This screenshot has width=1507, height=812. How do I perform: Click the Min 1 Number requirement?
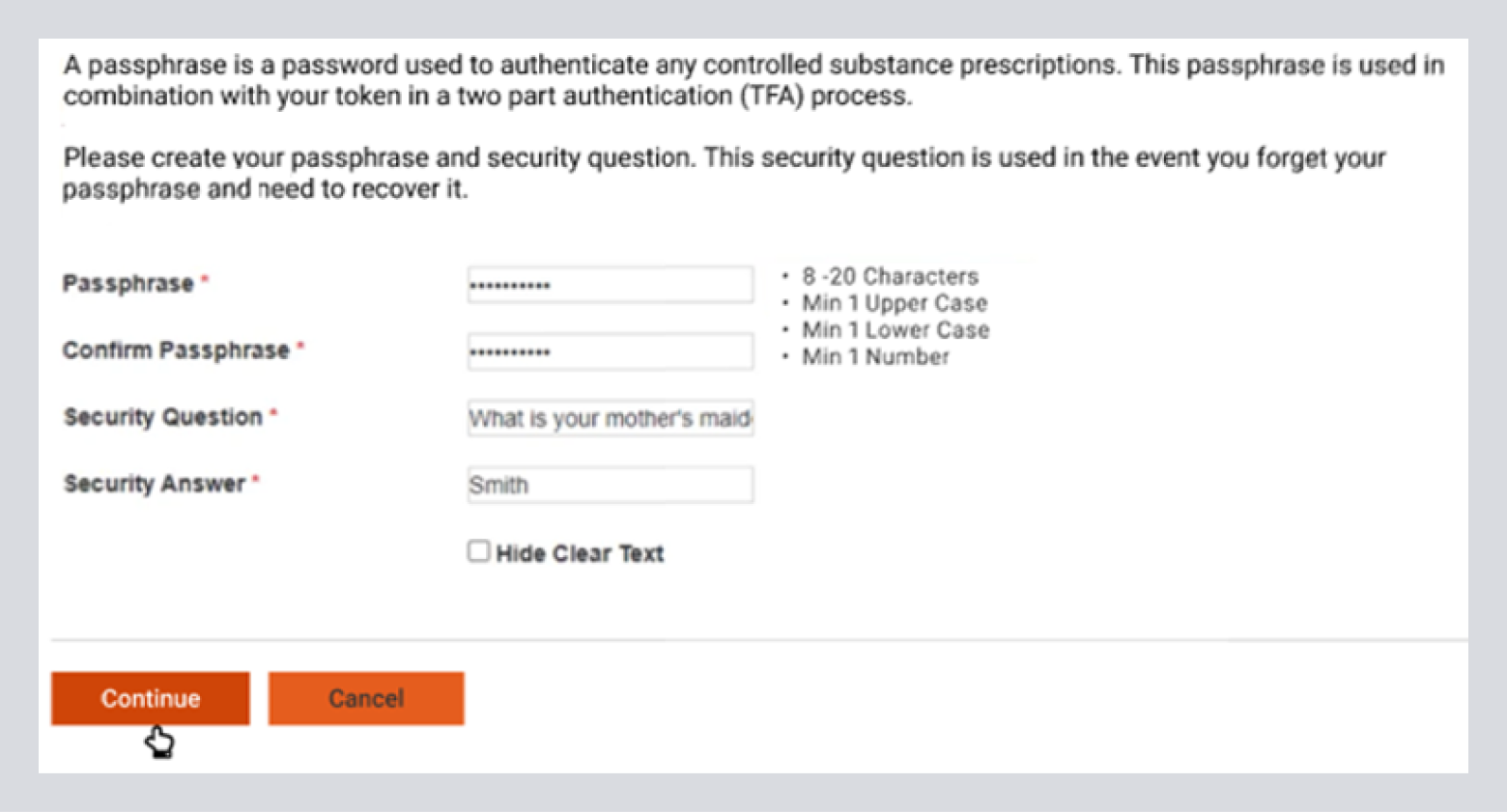pos(875,357)
